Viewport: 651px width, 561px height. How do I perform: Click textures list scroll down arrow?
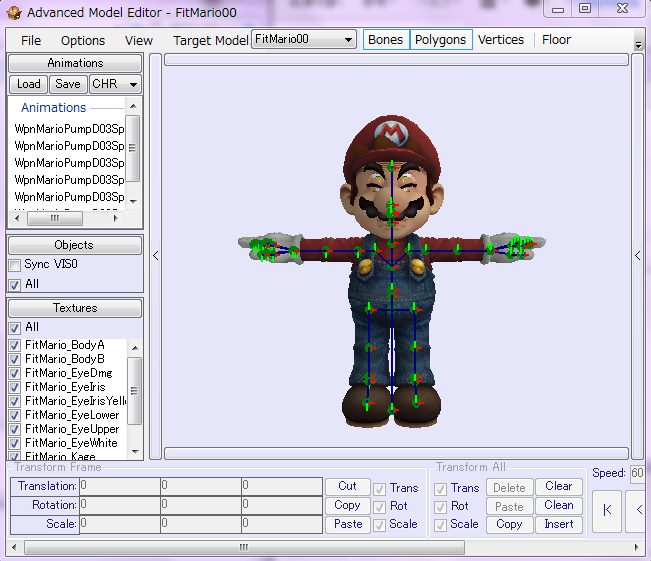click(135, 451)
